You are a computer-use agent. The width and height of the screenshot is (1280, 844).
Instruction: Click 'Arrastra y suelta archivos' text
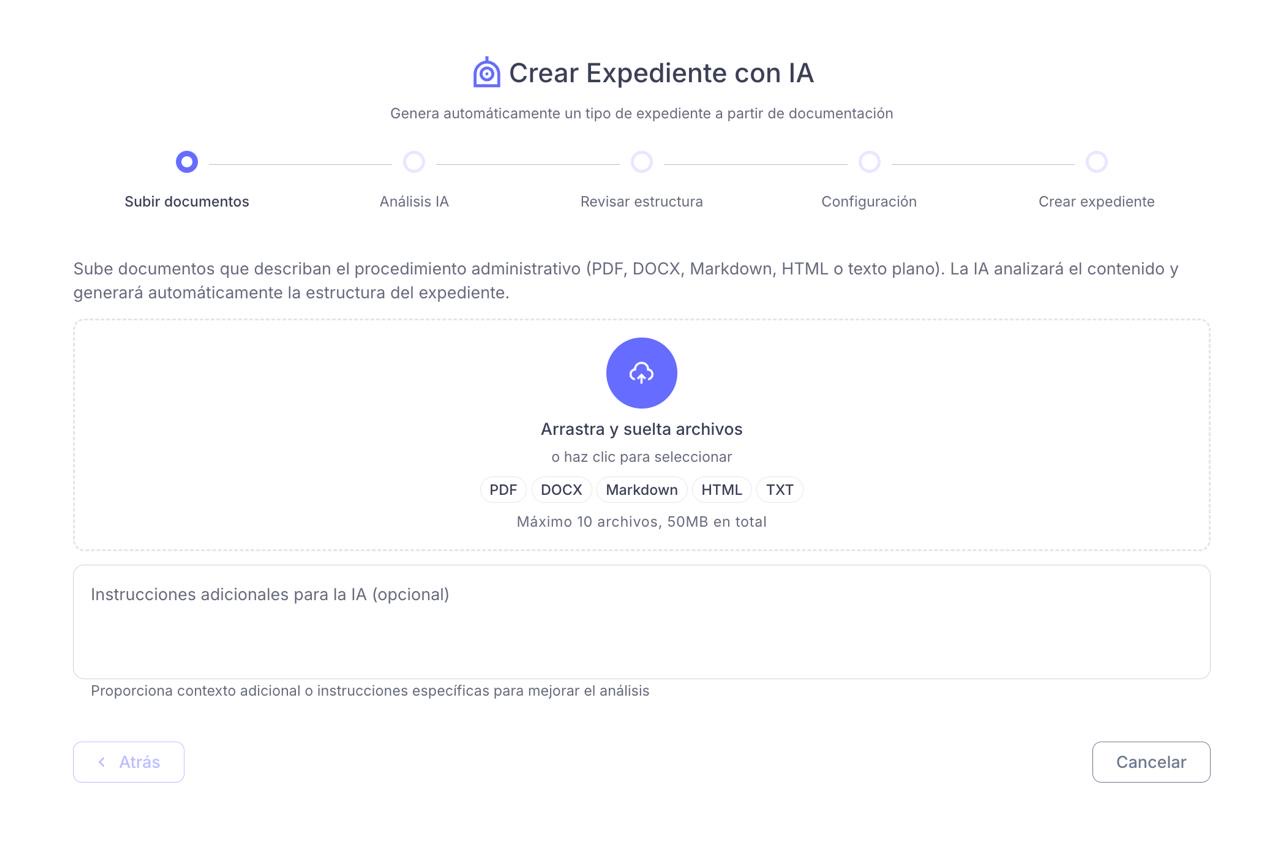click(x=642, y=429)
